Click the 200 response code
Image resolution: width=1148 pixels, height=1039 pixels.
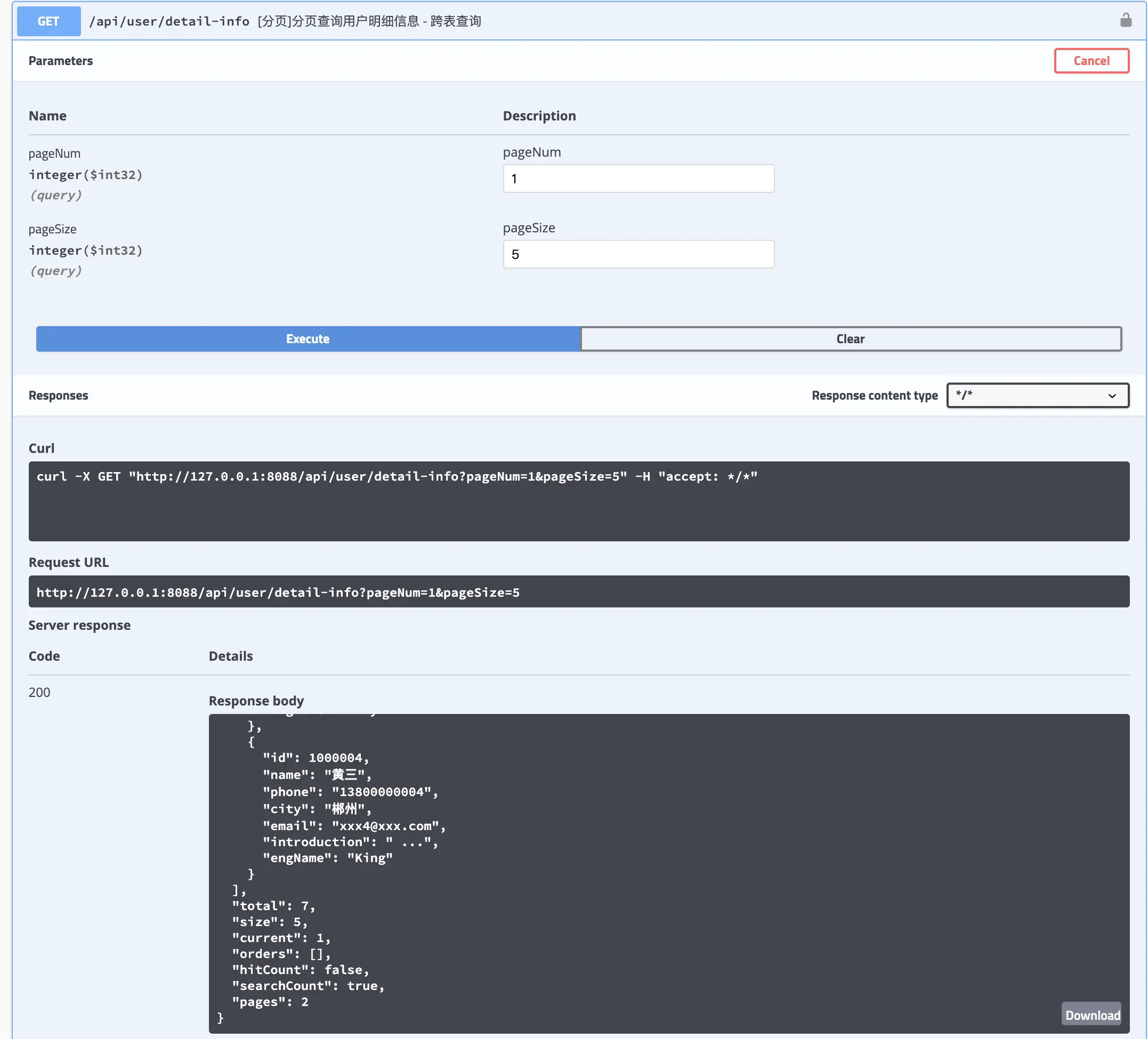39,692
